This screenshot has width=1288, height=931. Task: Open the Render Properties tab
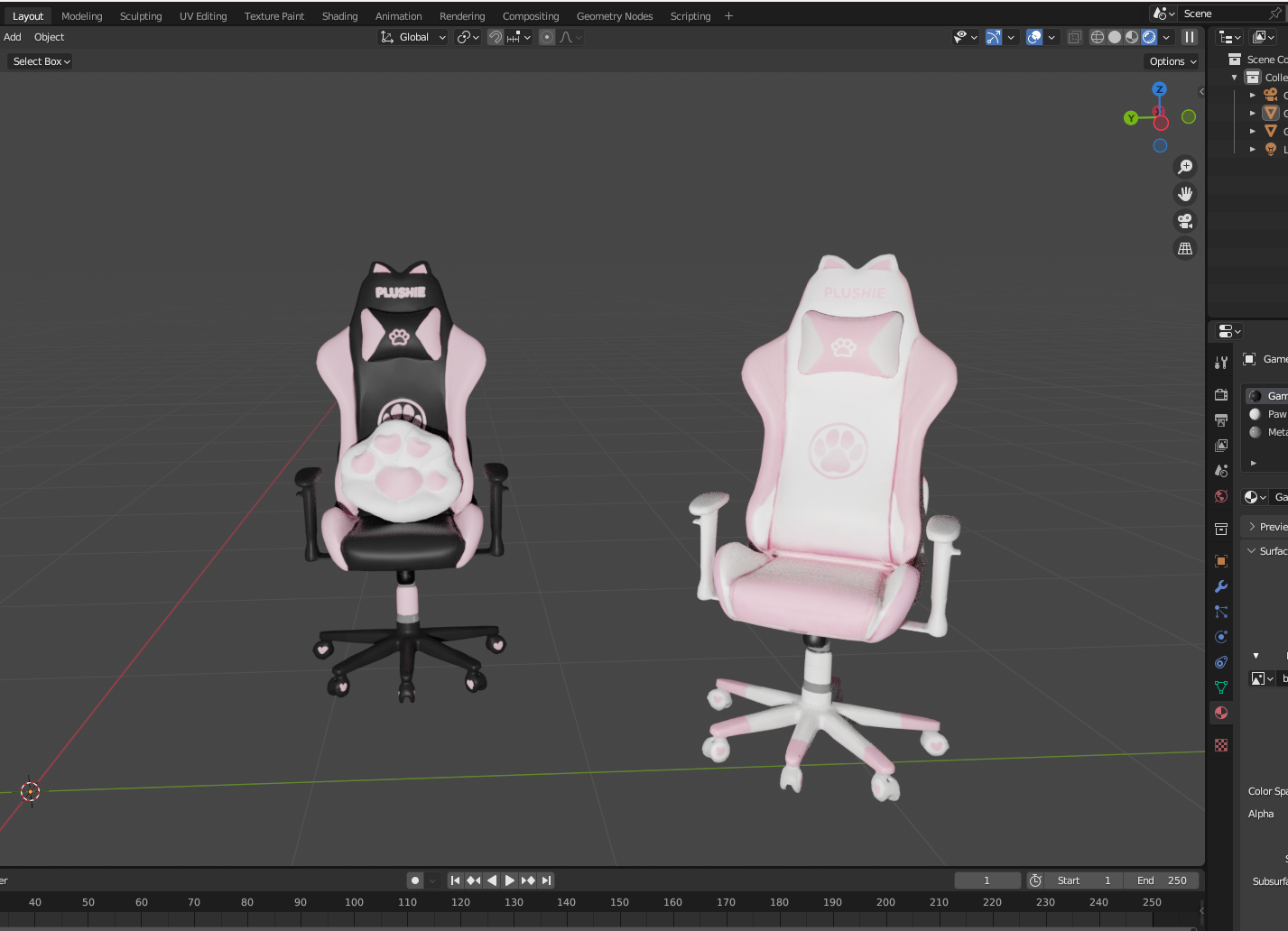tap(1221, 394)
